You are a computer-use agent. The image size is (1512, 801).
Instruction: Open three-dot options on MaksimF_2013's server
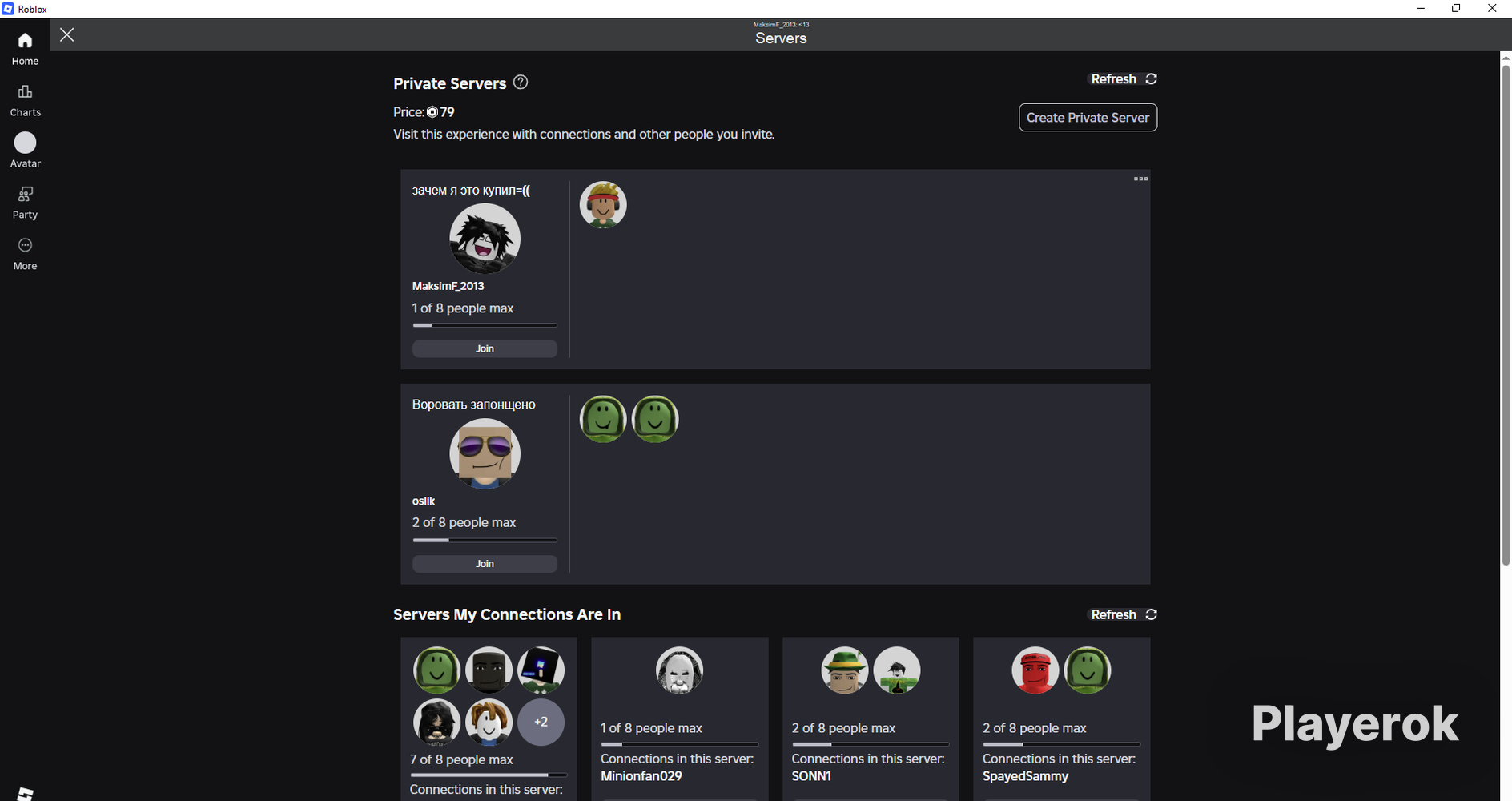point(1140,179)
